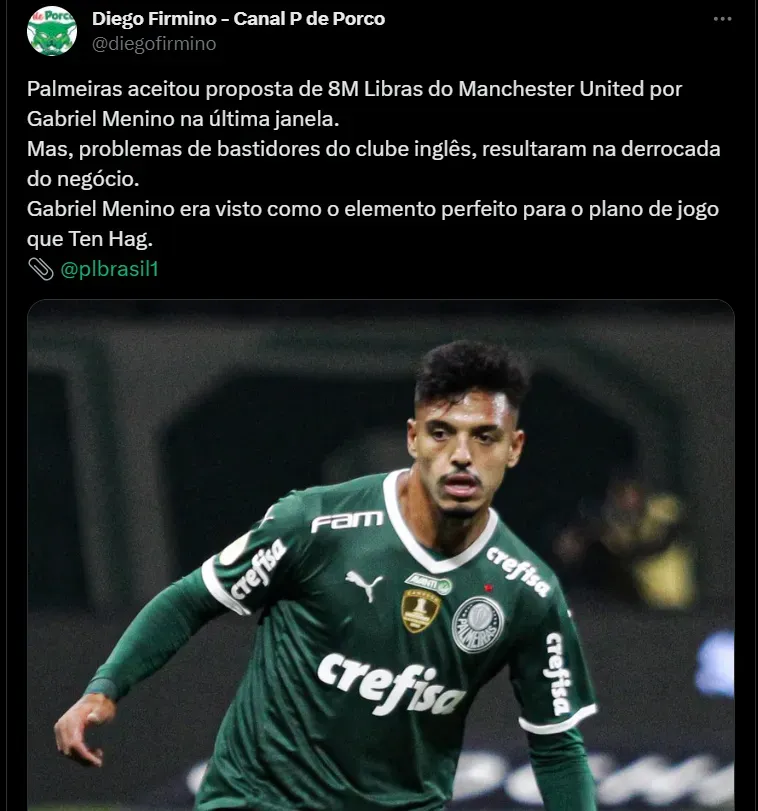The height and width of the screenshot is (811, 758).
Task: Click the "do negócio." tweet line
Action: point(83,179)
